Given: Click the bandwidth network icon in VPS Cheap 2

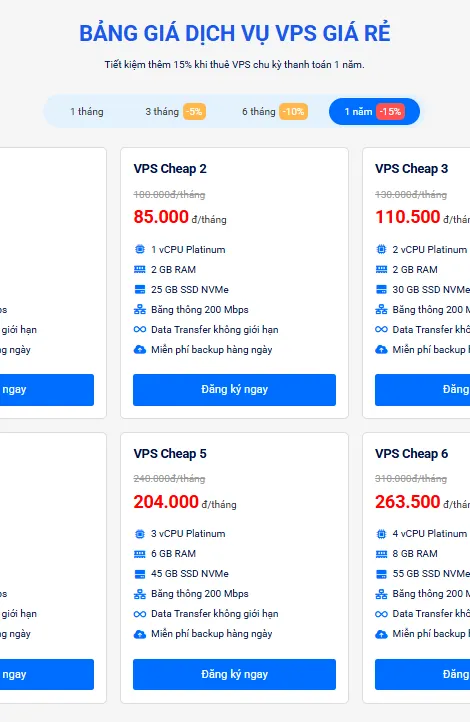Looking at the screenshot, I should point(139,309).
